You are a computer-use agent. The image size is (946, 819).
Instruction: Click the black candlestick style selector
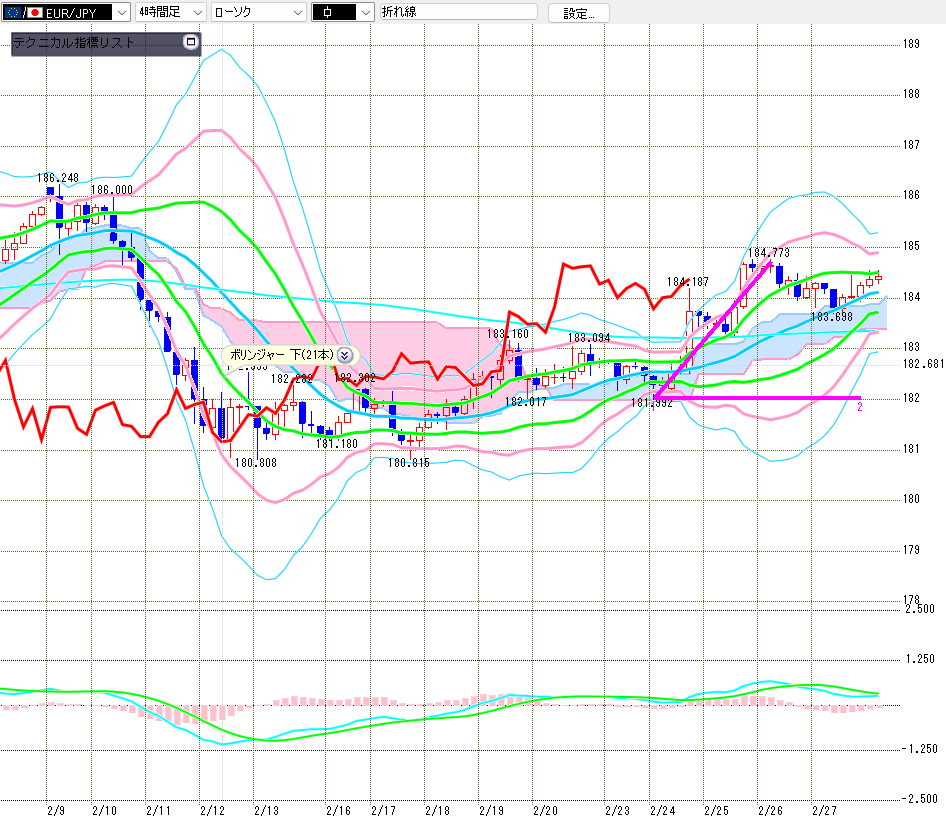coord(342,12)
